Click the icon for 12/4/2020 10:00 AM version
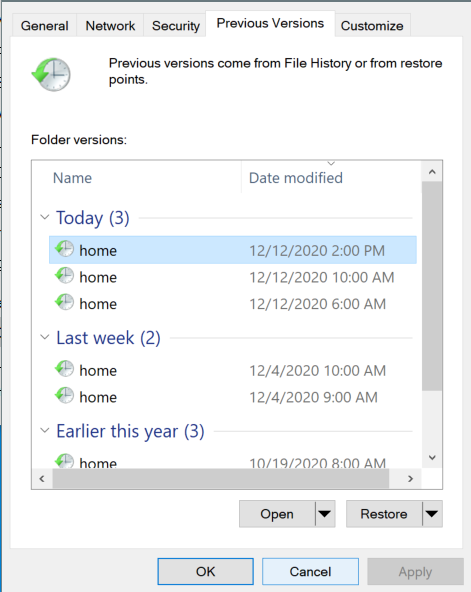The width and height of the screenshot is (471, 592). tap(65, 369)
